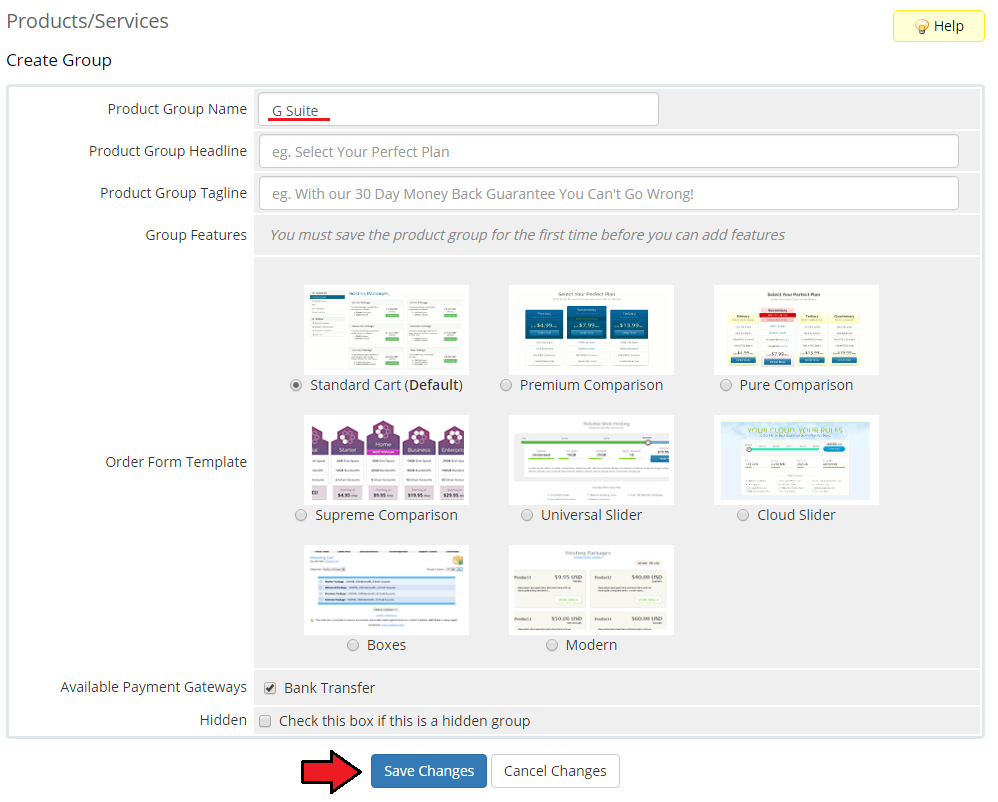Click the Help lightbulb icon
This screenshot has width=998, height=802.
pyautogui.click(x=922, y=26)
